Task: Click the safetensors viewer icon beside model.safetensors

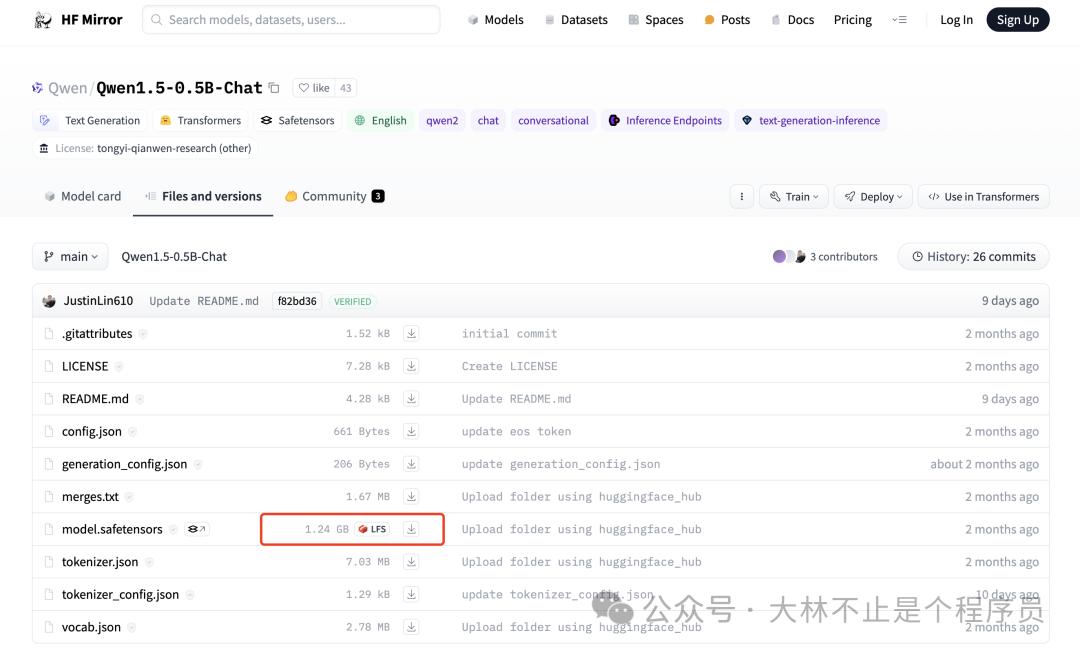Action: pos(196,529)
